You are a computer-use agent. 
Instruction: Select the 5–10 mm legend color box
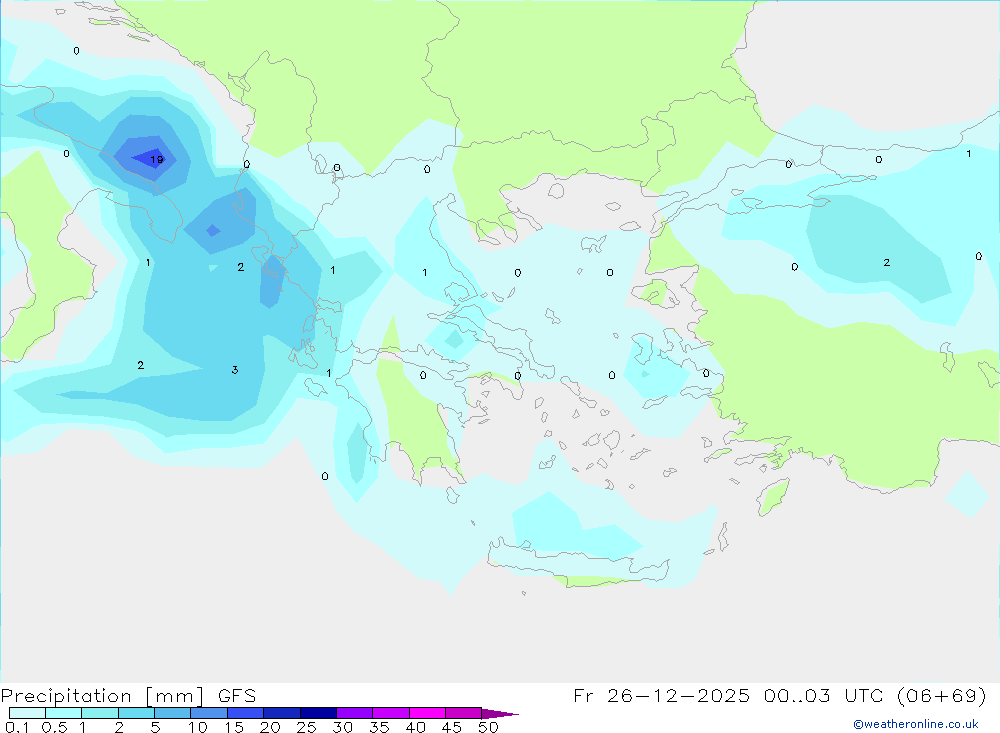[x=173, y=713]
